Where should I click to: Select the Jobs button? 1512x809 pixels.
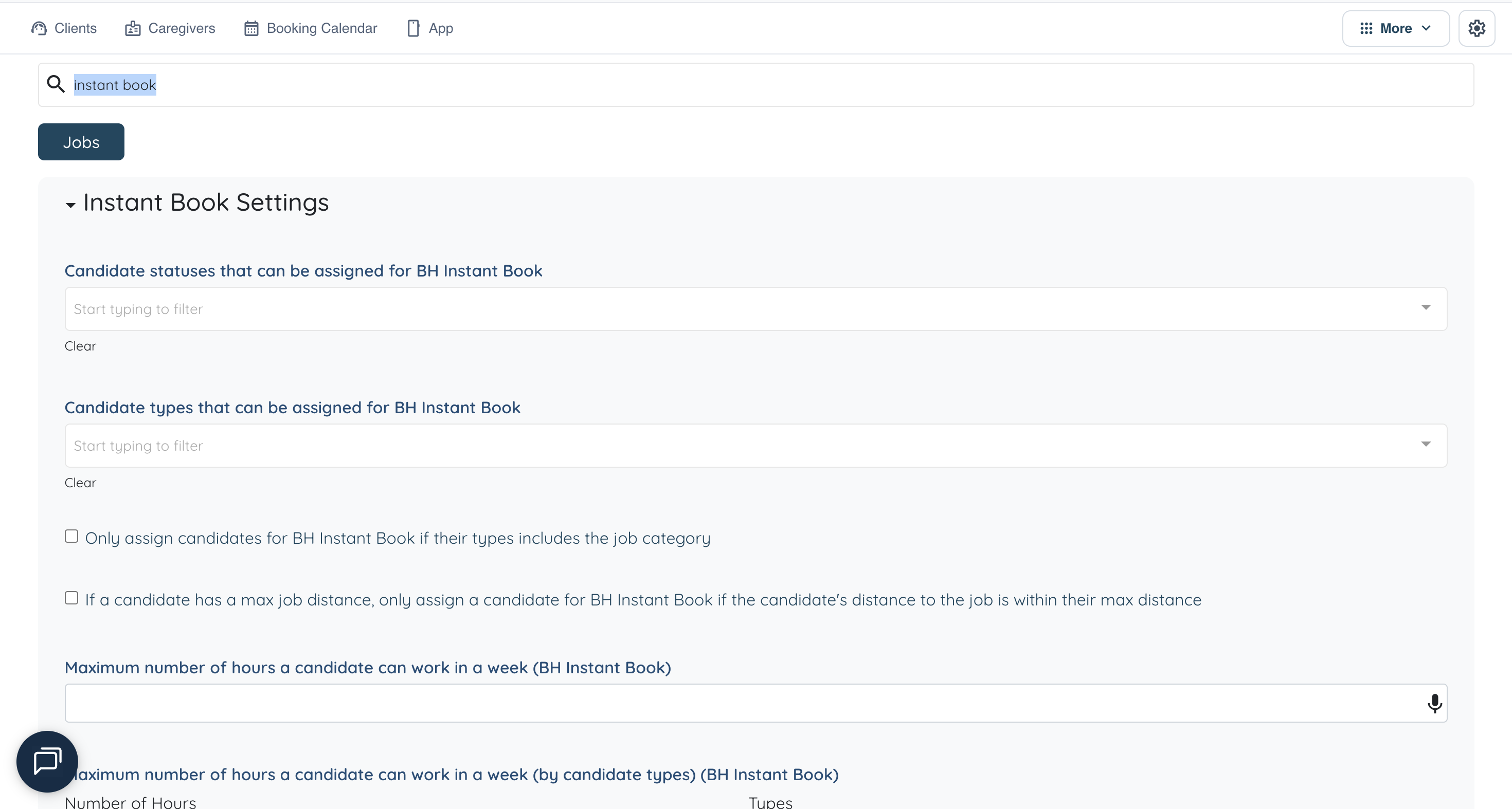[81, 141]
